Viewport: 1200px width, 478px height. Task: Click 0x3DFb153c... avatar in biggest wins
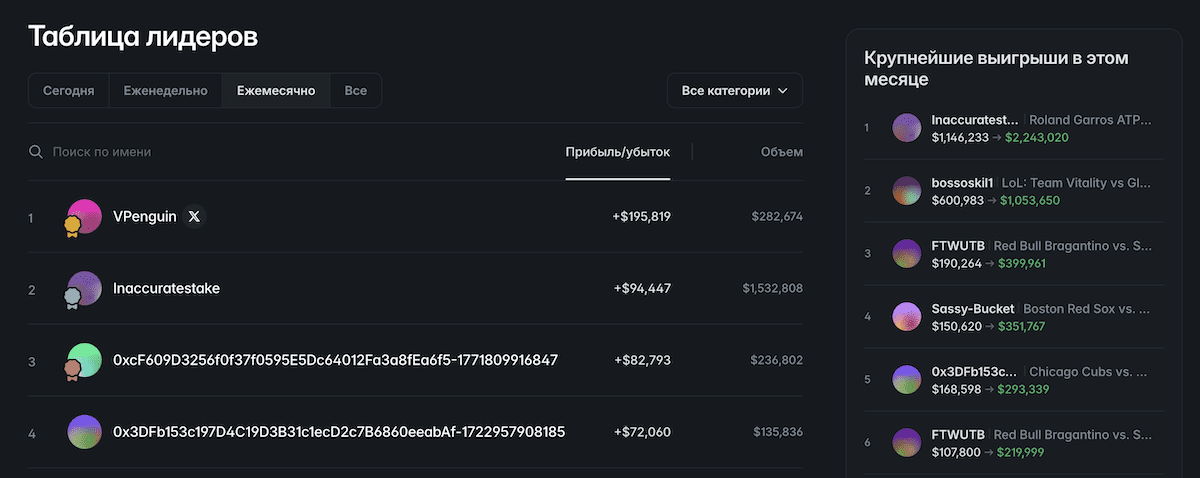(x=906, y=379)
